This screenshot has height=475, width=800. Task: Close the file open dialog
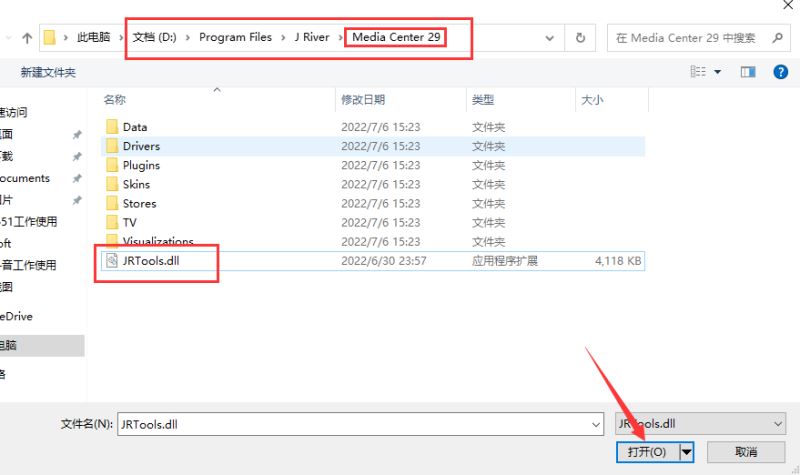(x=787, y=5)
